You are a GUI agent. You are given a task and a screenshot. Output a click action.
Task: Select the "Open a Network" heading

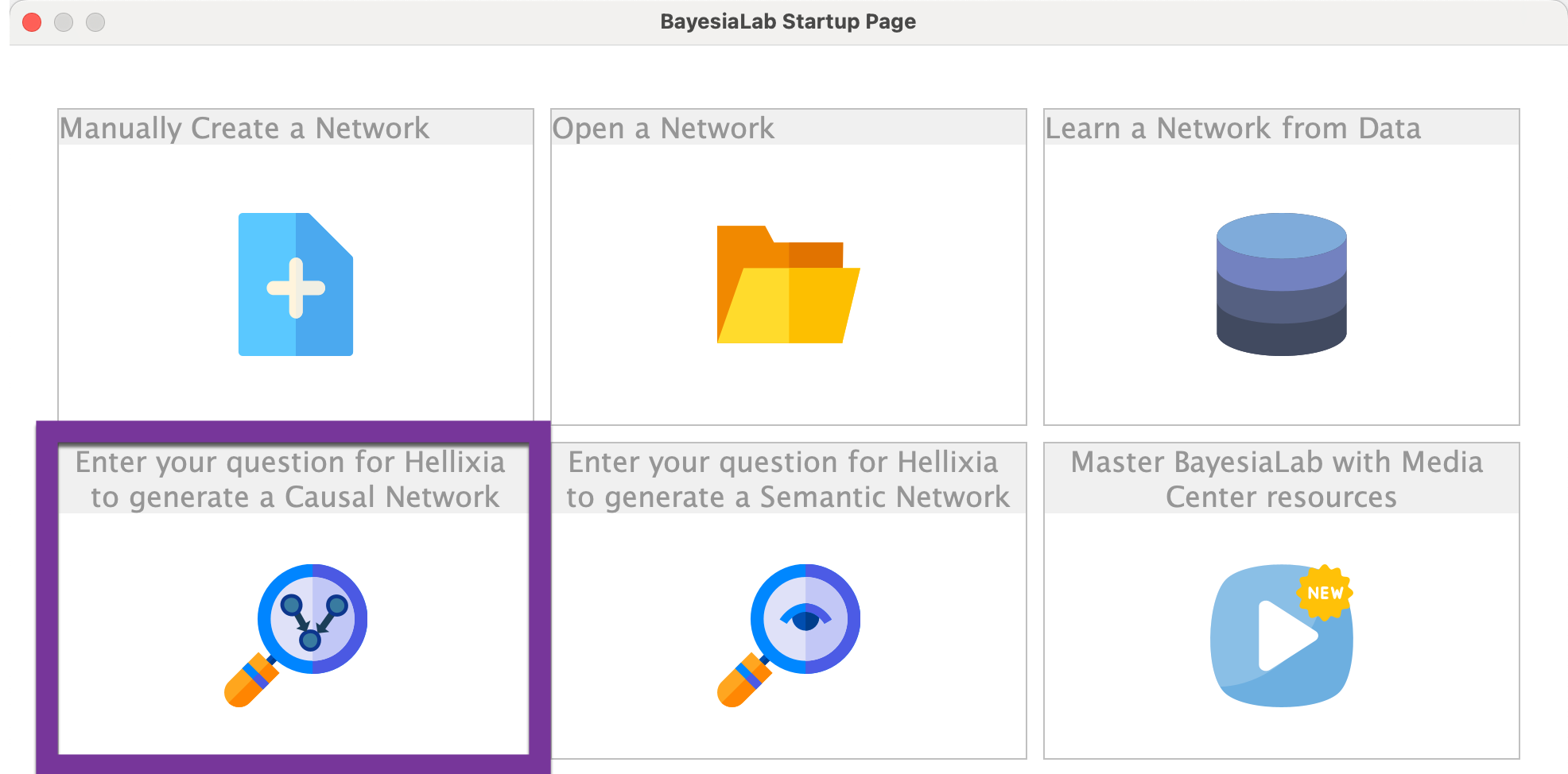pyautogui.click(x=663, y=128)
